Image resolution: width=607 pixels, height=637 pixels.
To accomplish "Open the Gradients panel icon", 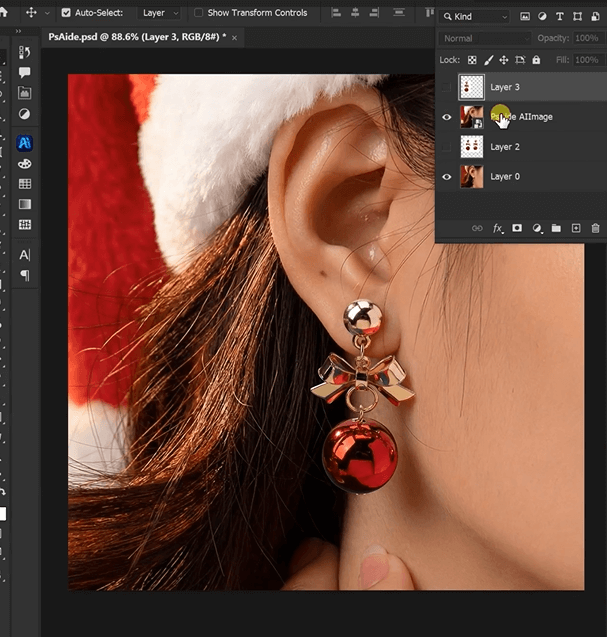I will (x=24, y=204).
